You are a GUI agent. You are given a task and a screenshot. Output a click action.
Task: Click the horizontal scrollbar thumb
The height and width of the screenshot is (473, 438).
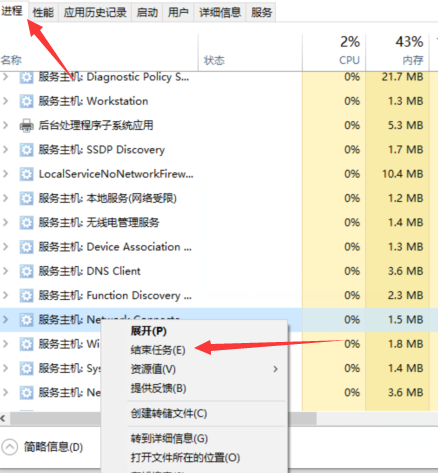(163, 418)
